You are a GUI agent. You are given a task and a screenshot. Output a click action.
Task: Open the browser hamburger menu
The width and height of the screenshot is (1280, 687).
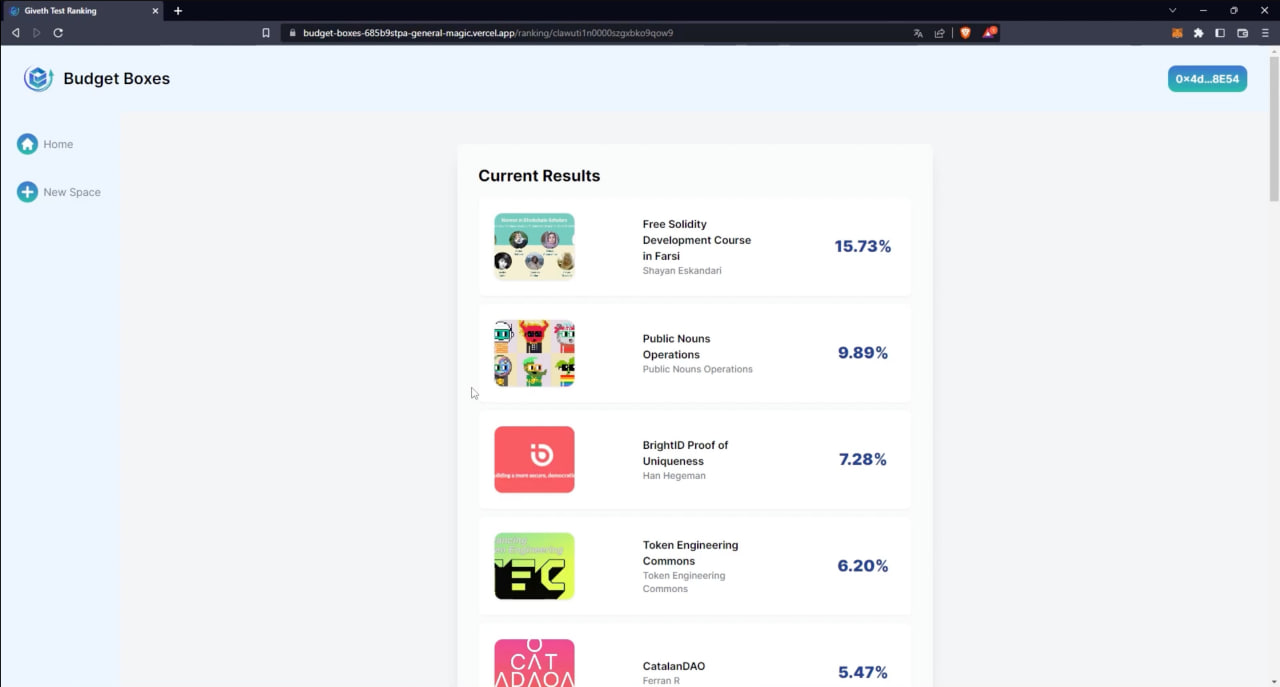(x=1265, y=33)
